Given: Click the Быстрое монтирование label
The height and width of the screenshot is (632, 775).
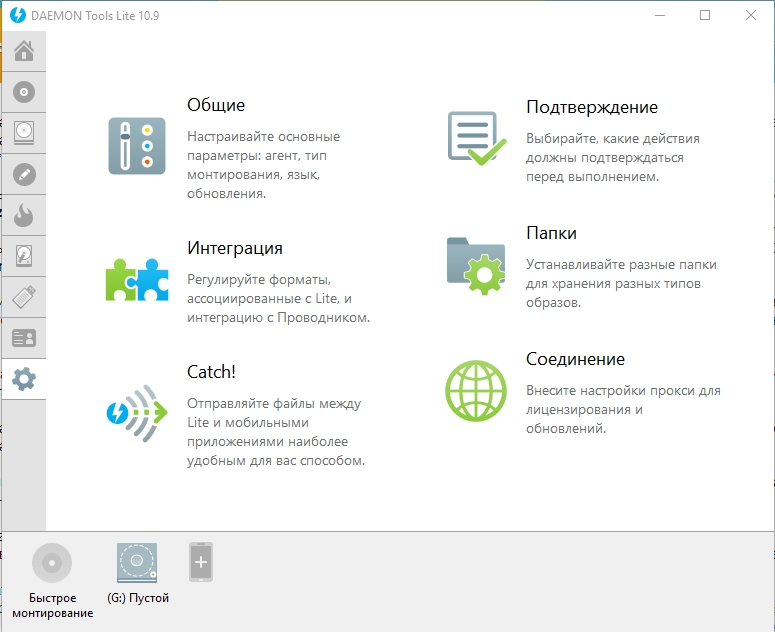Looking at the screenshot, I should coord(53,605).
